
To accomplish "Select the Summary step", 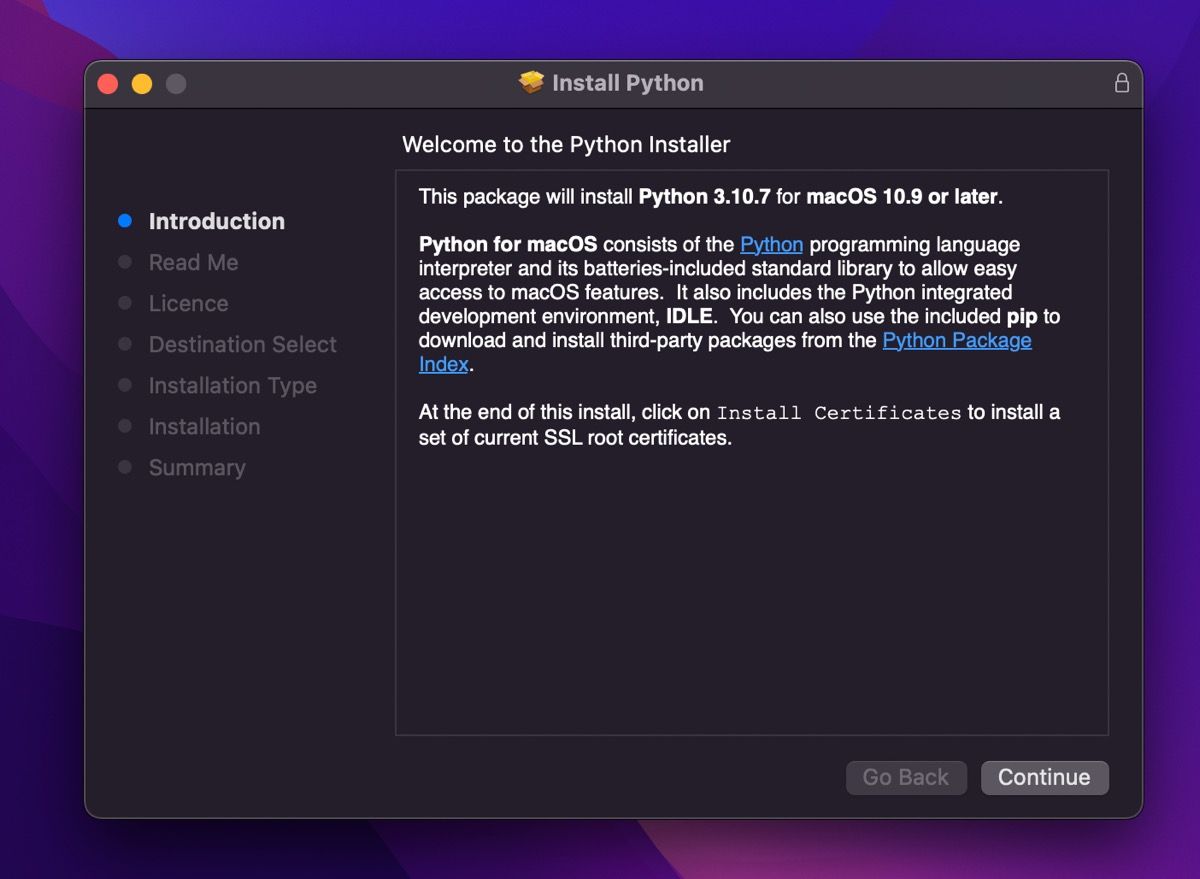I will click(x=197, y=467).
